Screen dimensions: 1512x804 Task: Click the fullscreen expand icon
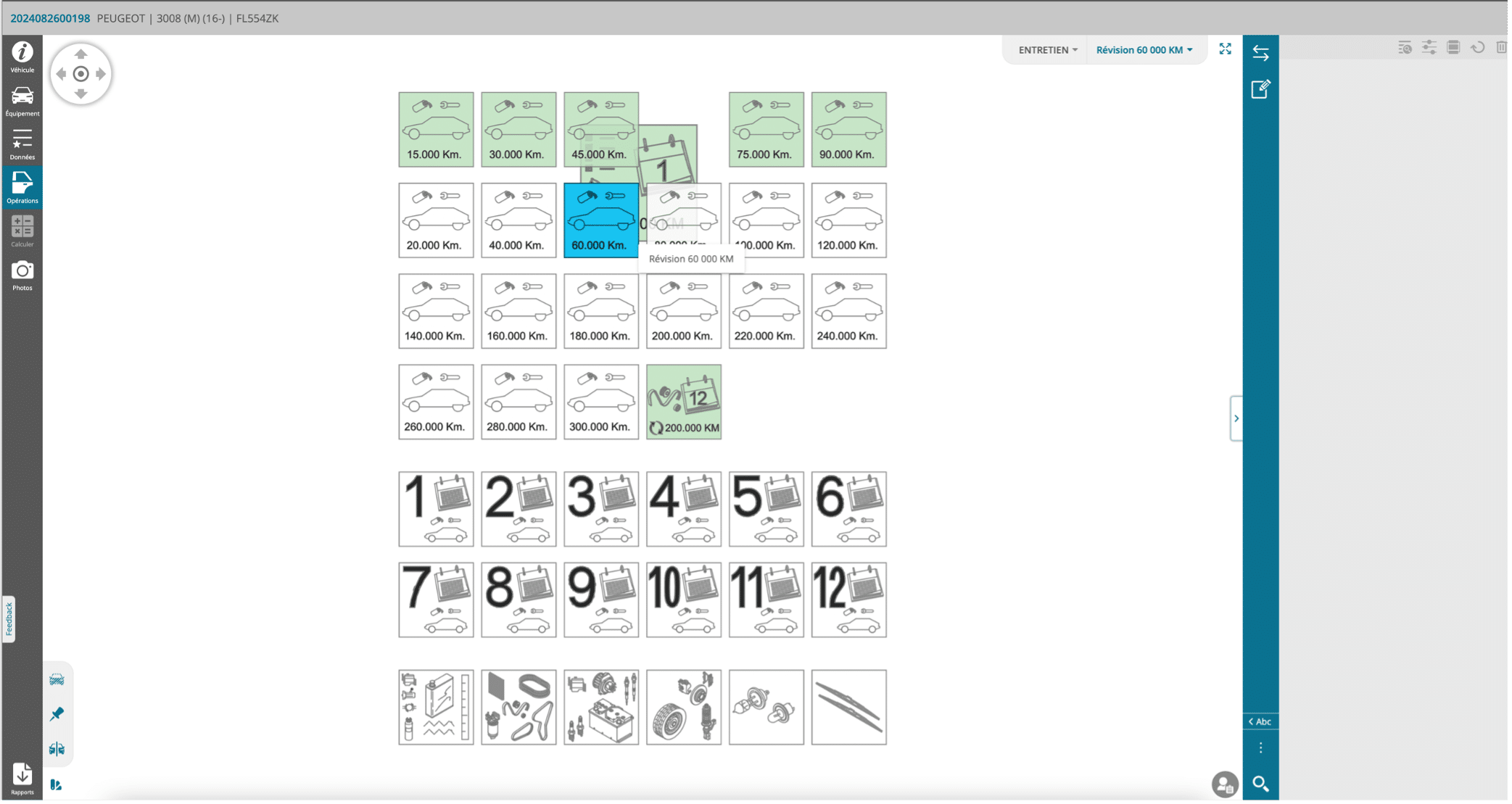1225,49
